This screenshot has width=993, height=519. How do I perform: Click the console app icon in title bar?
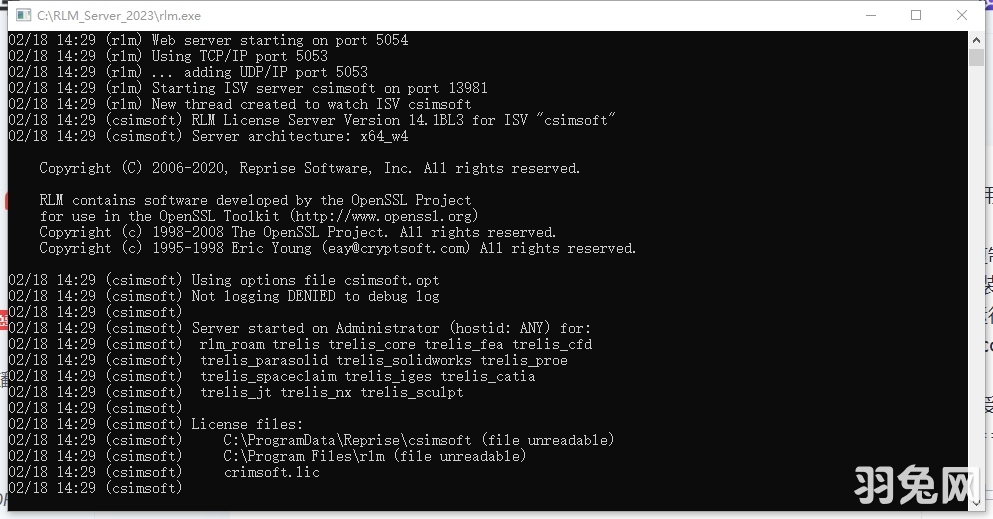[20, 15]
